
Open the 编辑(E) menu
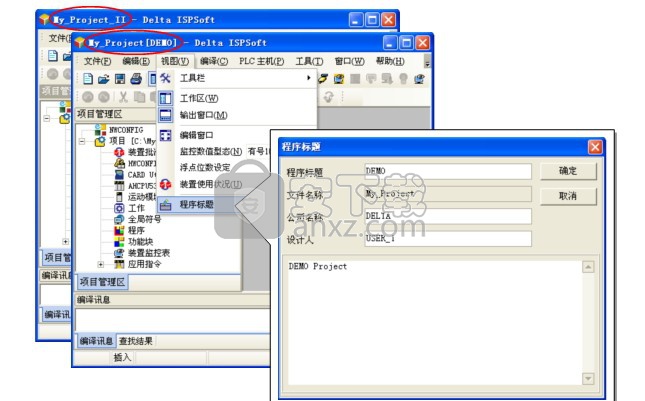click(x=136, y=61)
